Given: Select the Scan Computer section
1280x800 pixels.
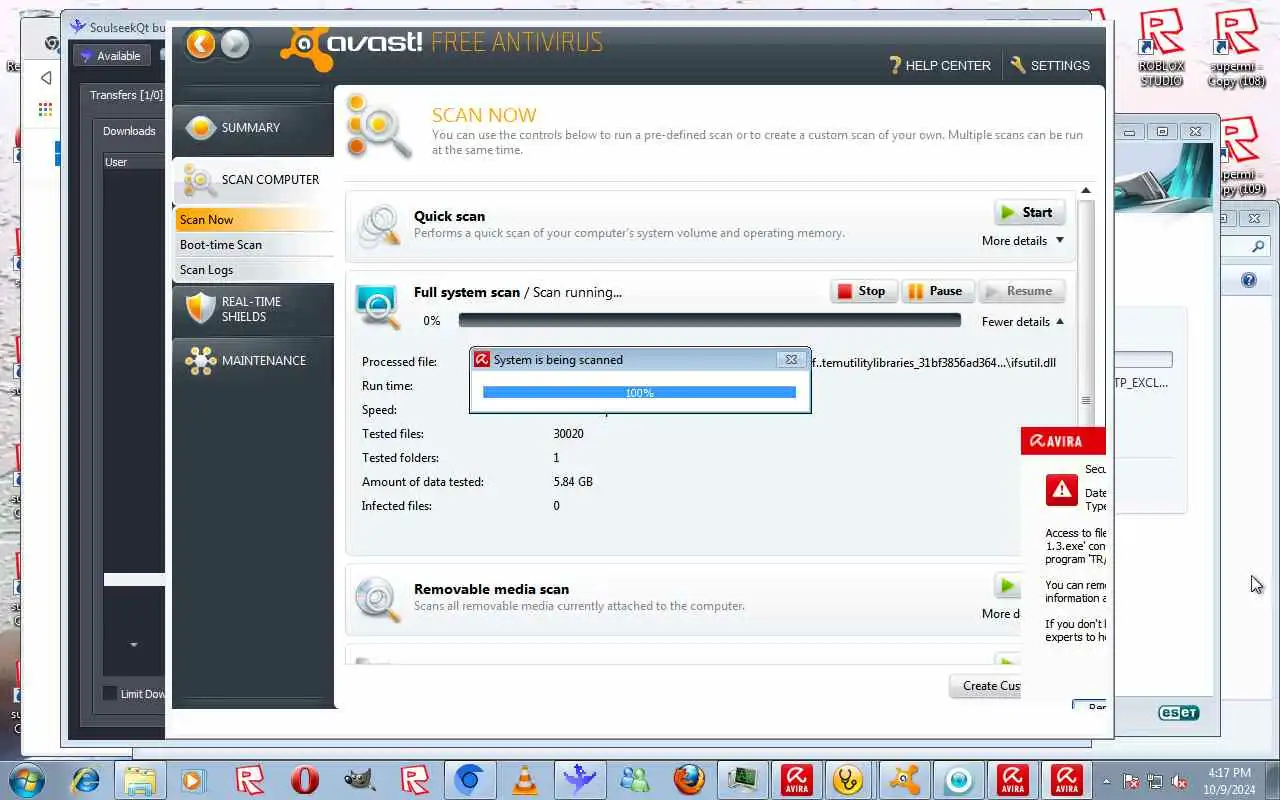Looking at the screenshot, I should (x=252, y=180).
